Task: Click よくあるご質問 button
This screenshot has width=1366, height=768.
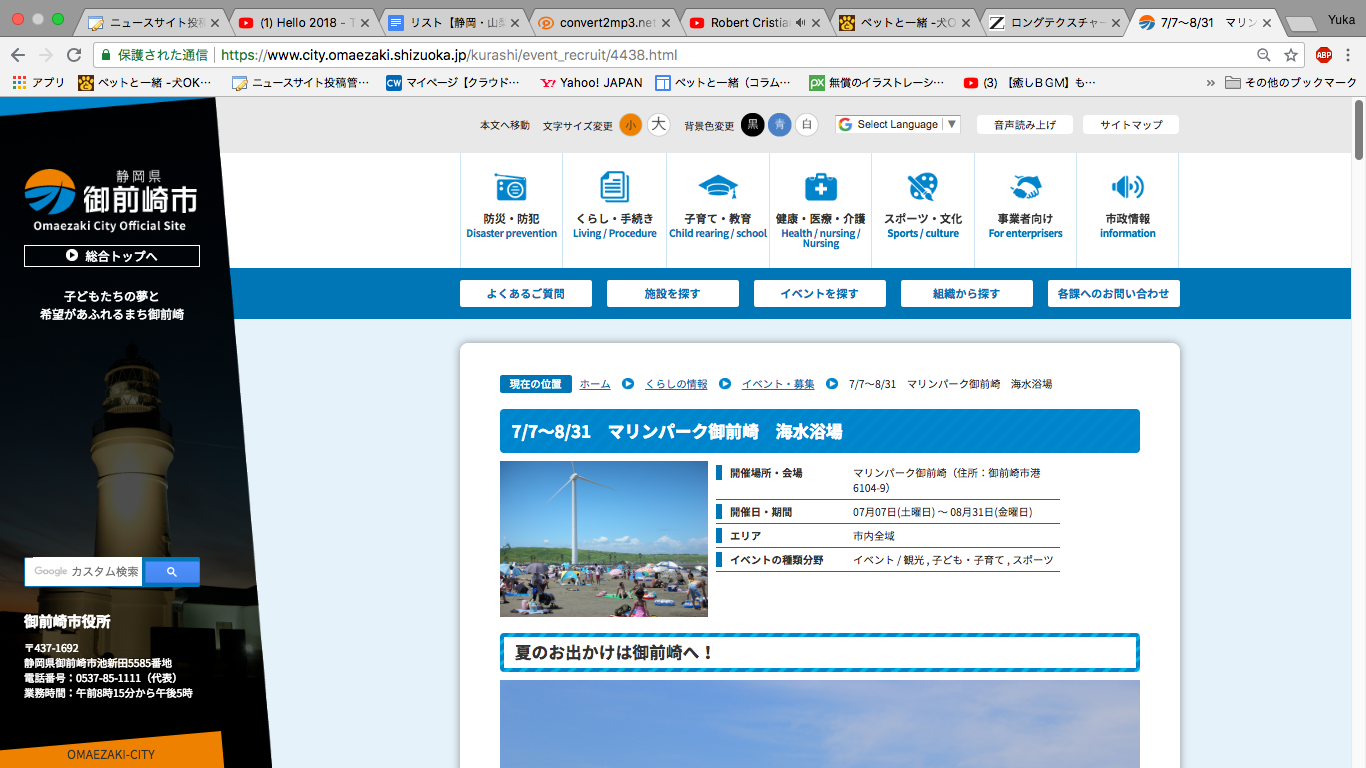Action: (526, 294)
